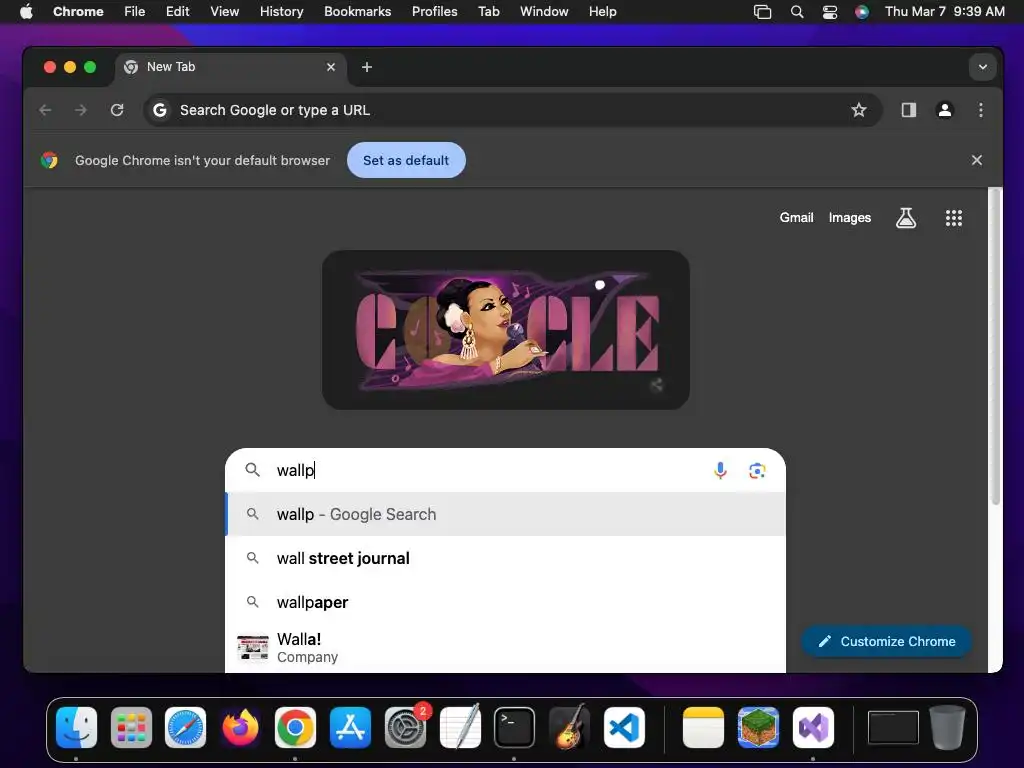
Task: Launch Firefox from the Dock
Action: click(x=240, y=728)
